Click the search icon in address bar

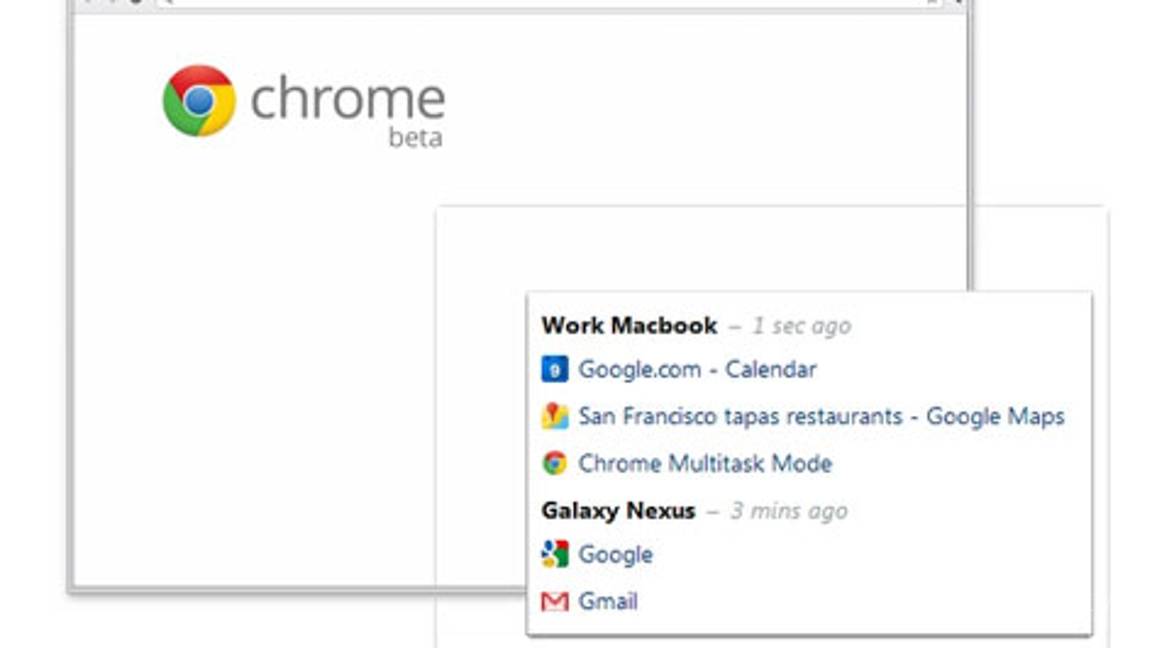point(166,2)
